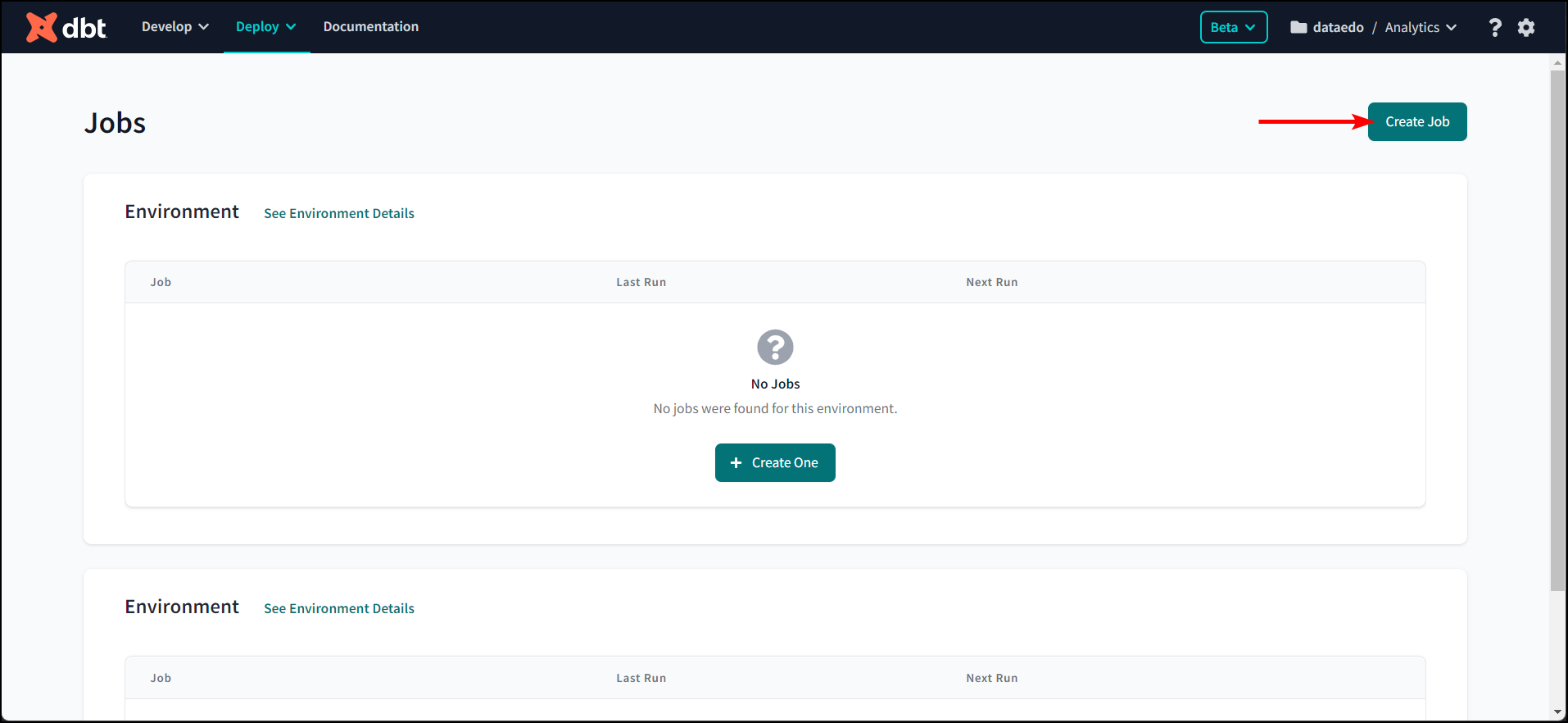Image resolution: width=1568 pixels, height=723 pixels.
Task: Click the Create One button
Action: pyautogui.click(x=775, y=462)
